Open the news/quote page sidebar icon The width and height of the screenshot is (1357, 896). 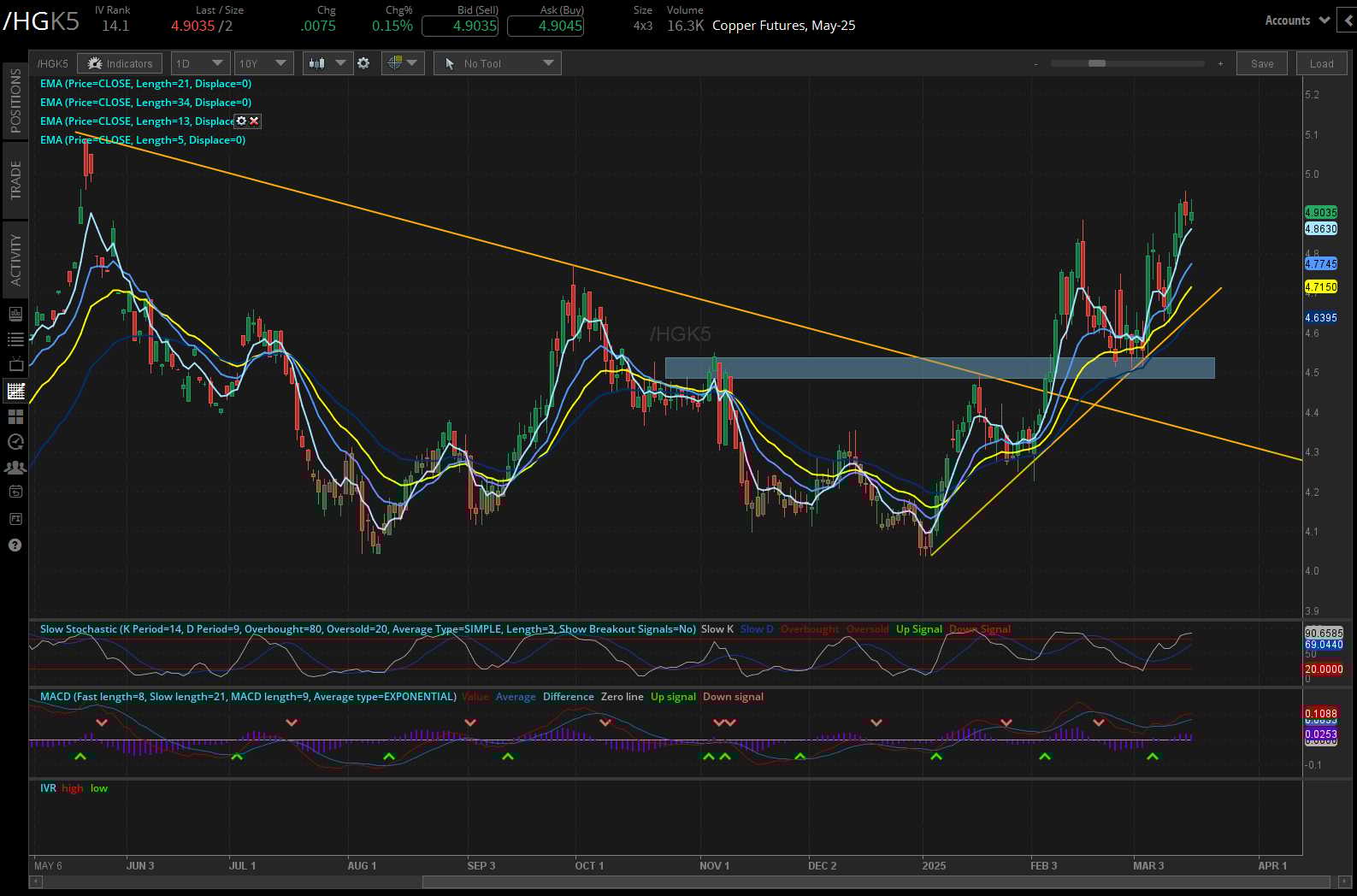pyautogui.click(x=15, y=314)
